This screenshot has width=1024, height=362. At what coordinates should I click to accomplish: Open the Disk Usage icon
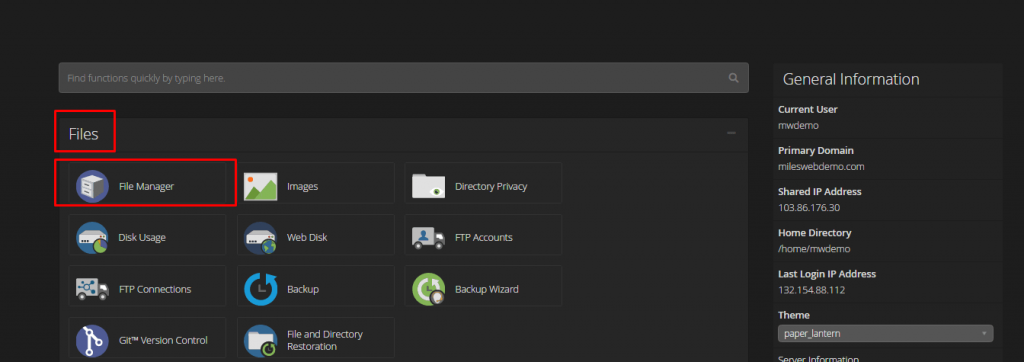pos(92,237)
